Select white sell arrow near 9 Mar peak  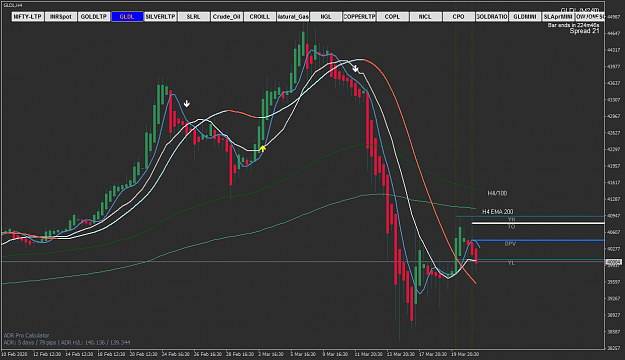coord(356,69)
